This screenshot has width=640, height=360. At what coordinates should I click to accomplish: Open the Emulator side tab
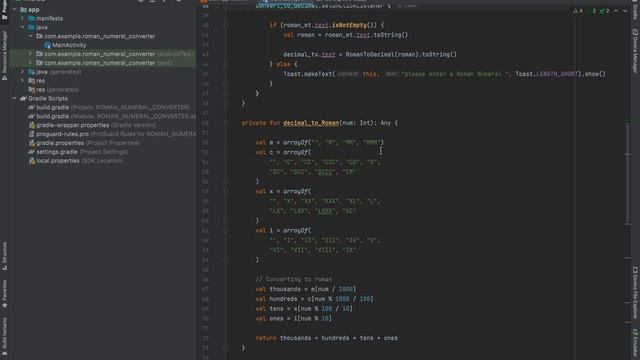click(x=635, y=343)
